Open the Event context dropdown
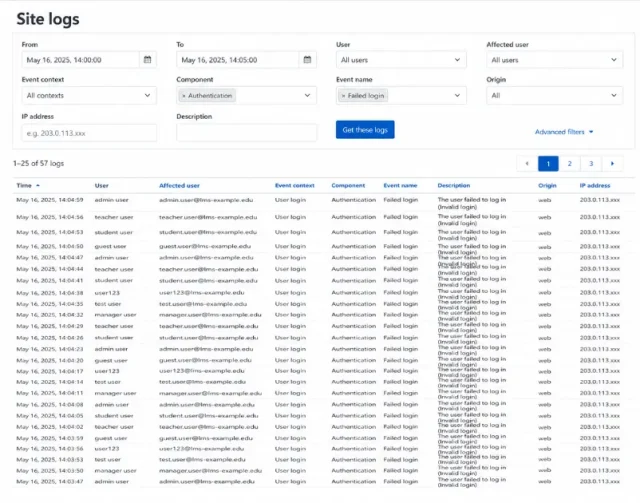This screenshot has width=640, height=503. (x=89, y=96)
